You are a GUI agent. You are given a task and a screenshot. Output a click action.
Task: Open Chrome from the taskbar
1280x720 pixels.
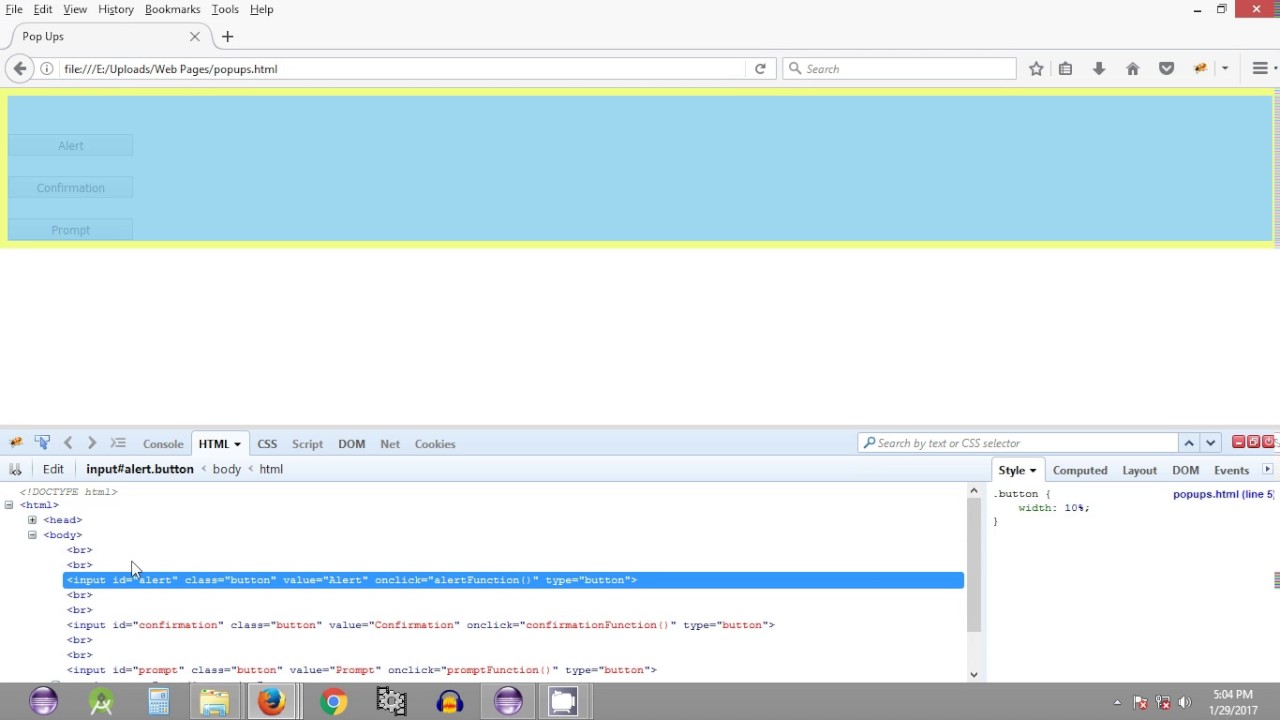click(x=334, y=702)
